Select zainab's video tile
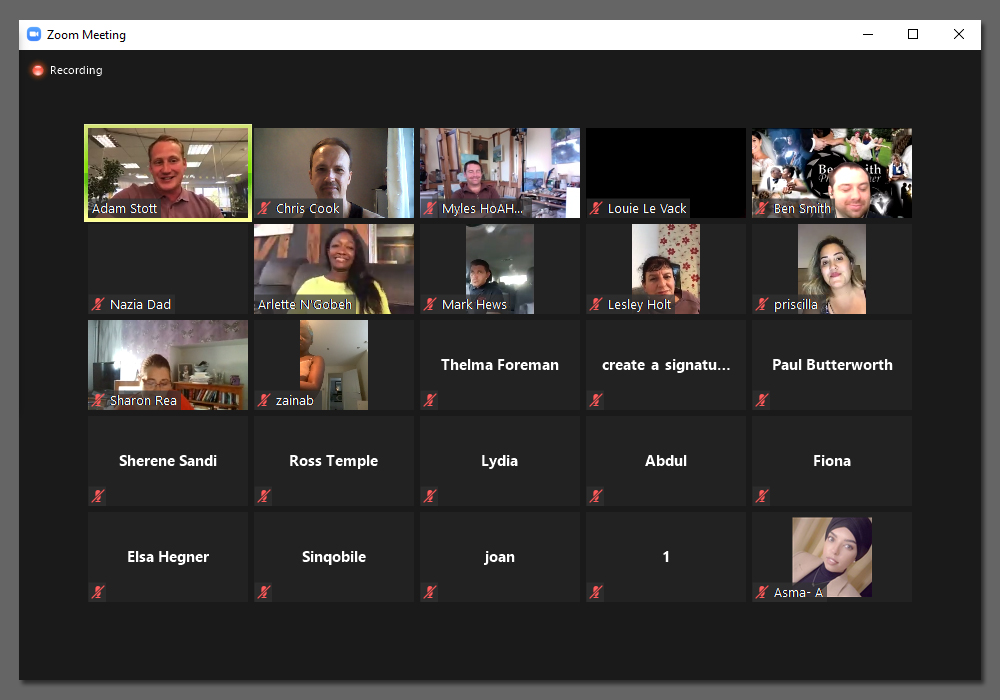This screenshot has height=700, width=1000. tap(334, 365)
